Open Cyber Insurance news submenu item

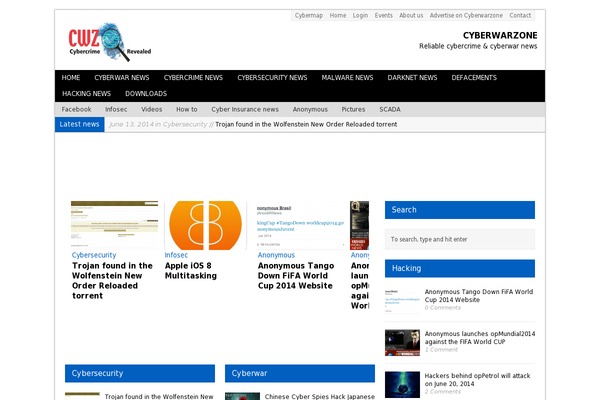point(245,109)
